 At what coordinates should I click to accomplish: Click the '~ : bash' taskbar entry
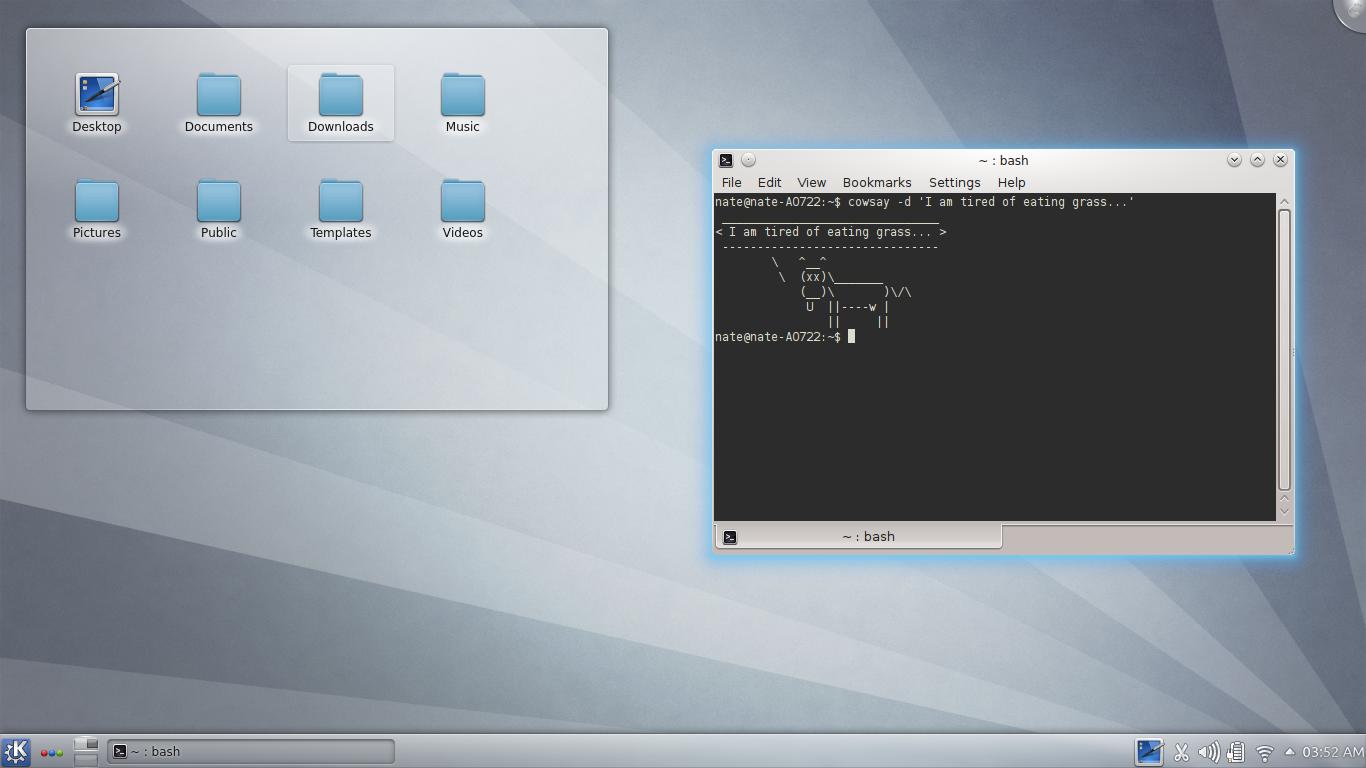(251, 752)
